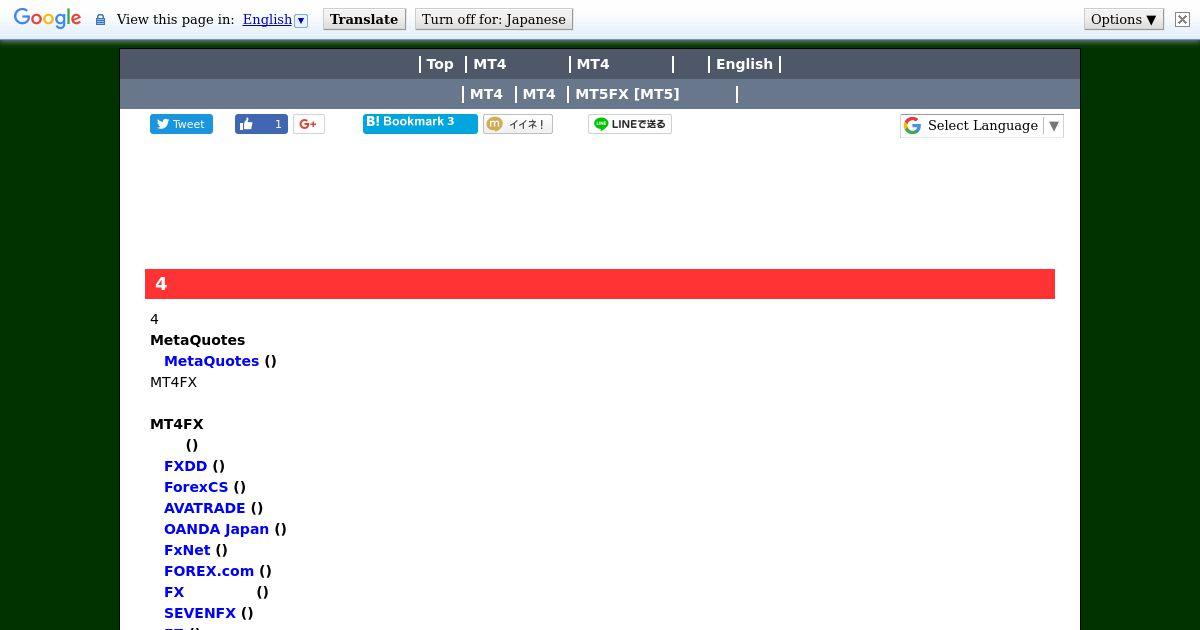Open the SEVENFX link
Image resolution: width=1200 pixels, height=630 pixels.
[200, 613]
